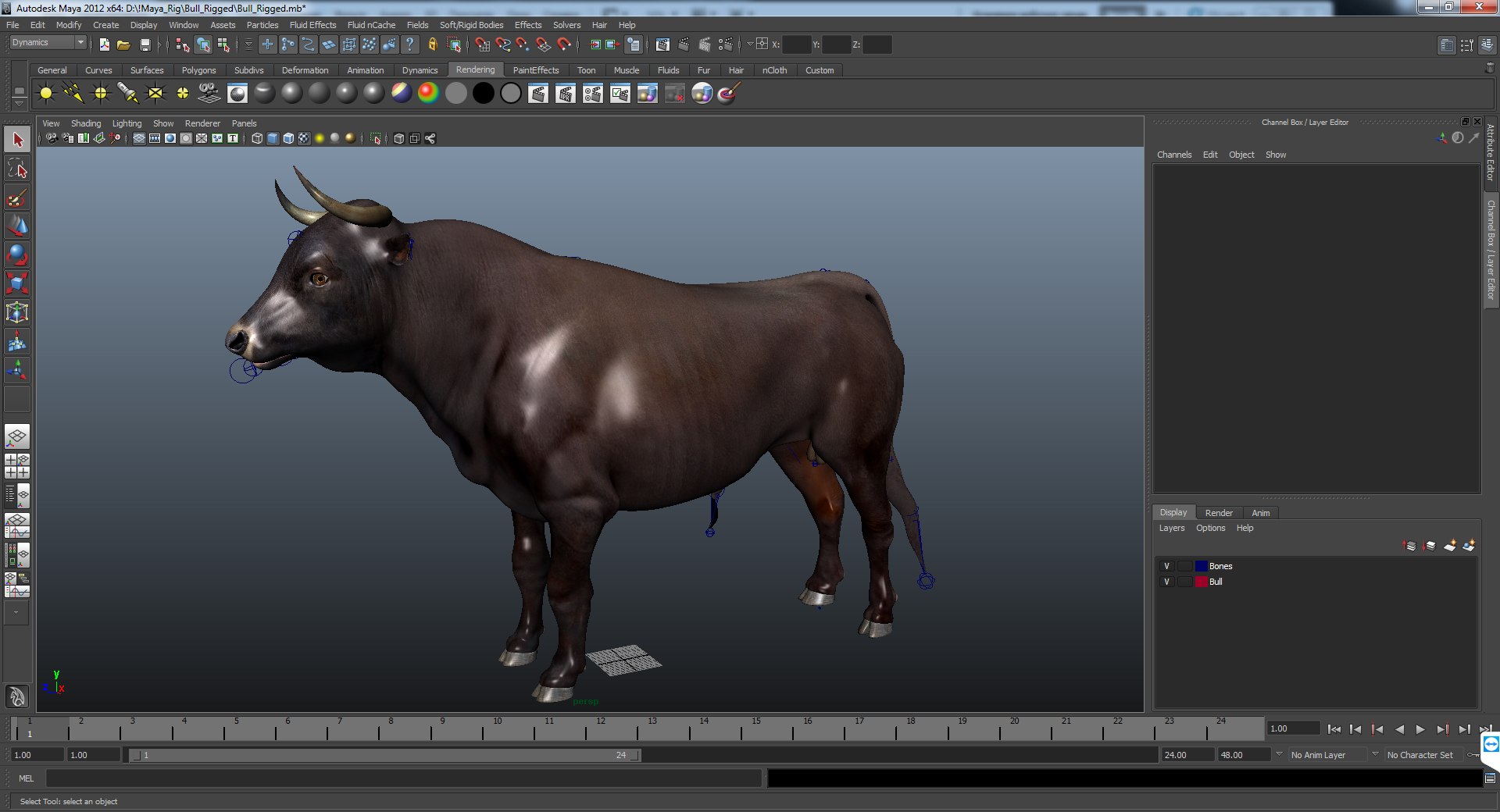Step forward one frame
This screenshot has width=1500, height=812.
tap(1464, 729)
